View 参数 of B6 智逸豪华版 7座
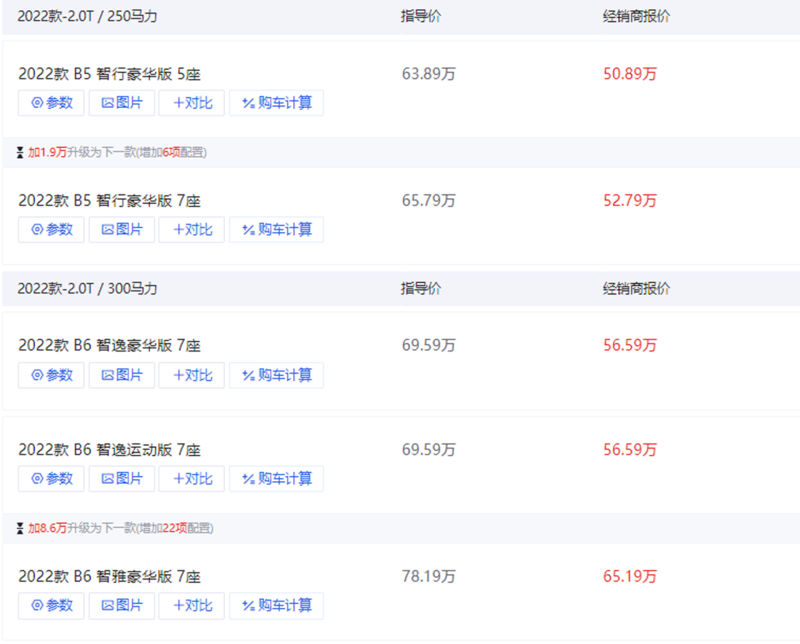Image resolution: width=800 pixels, height=644 pixels. (51, 375)
